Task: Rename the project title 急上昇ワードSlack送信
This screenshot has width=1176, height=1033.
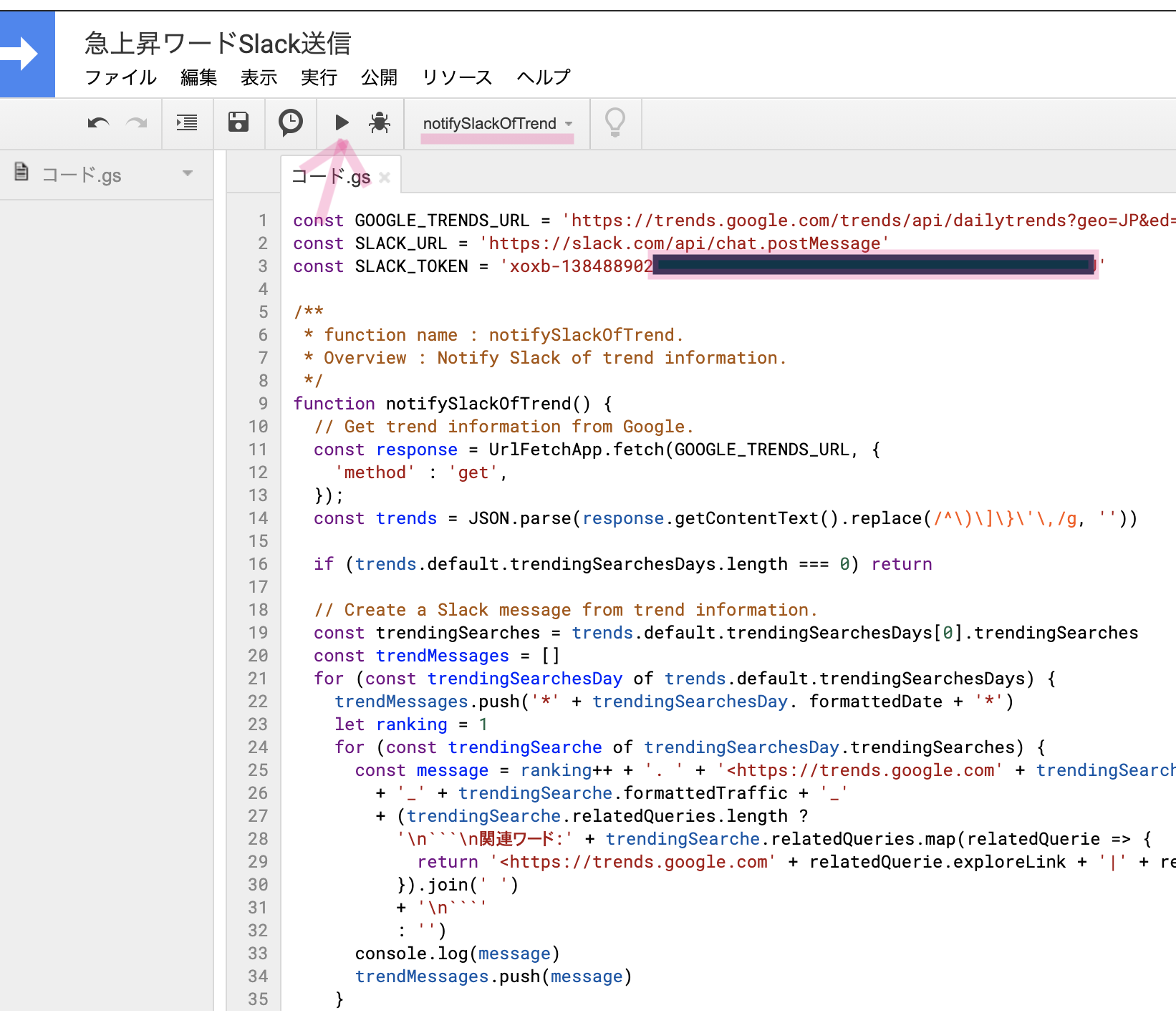Action: coord(218,43)
